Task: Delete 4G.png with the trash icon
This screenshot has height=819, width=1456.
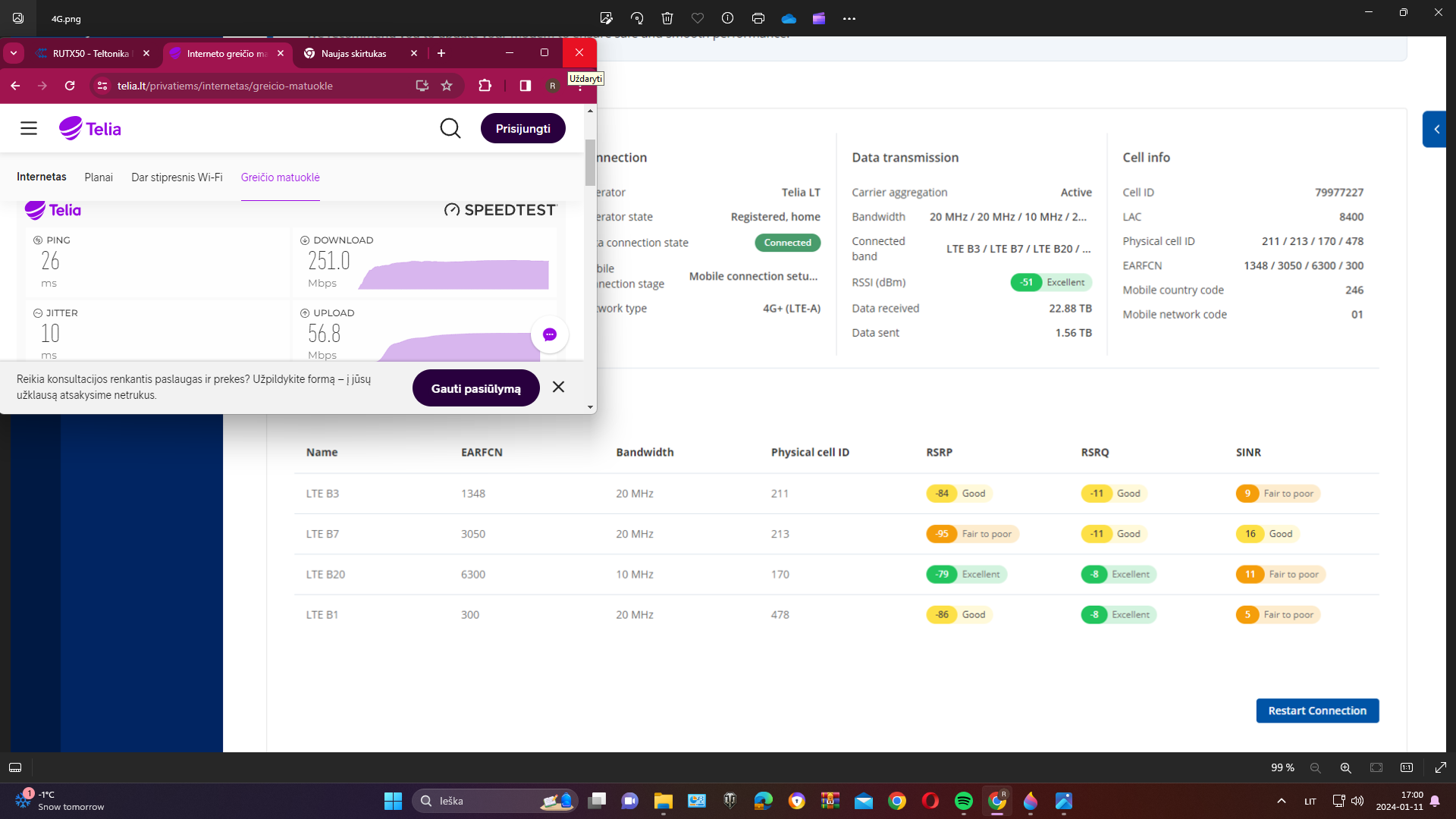Action: (x=667, y=18)
